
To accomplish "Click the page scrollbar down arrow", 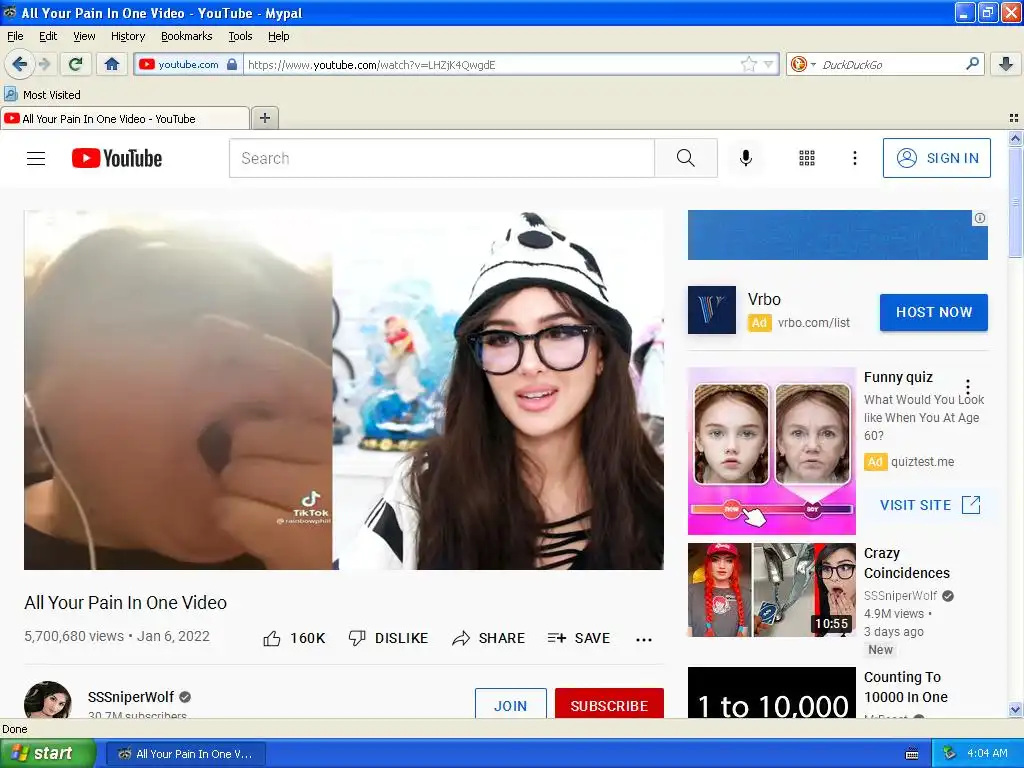I will click(x=1015, y=709).
